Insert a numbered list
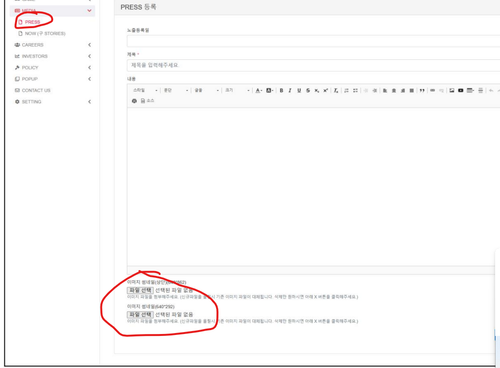 (346, 90)
